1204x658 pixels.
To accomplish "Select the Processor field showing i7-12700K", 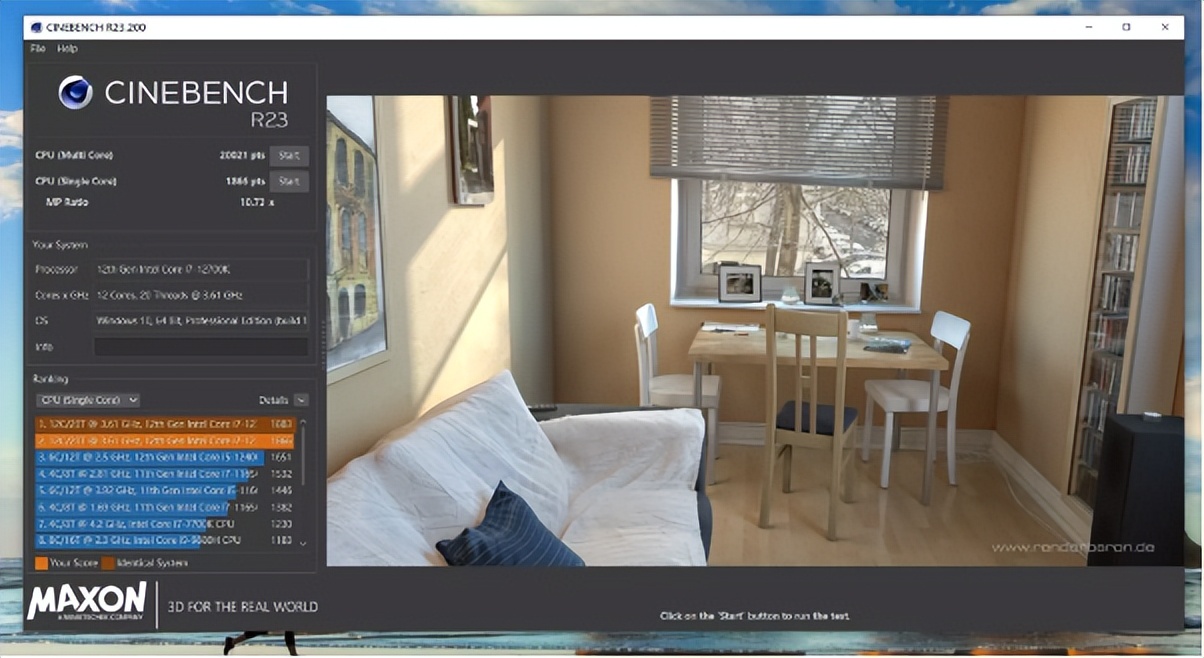I will 200,270.
